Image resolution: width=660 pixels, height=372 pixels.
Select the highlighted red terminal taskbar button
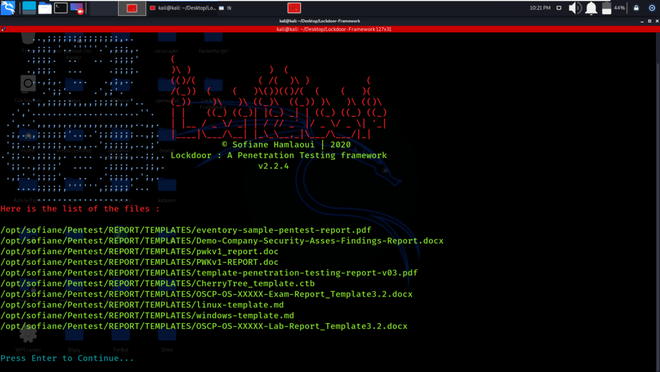pos(132,8)
